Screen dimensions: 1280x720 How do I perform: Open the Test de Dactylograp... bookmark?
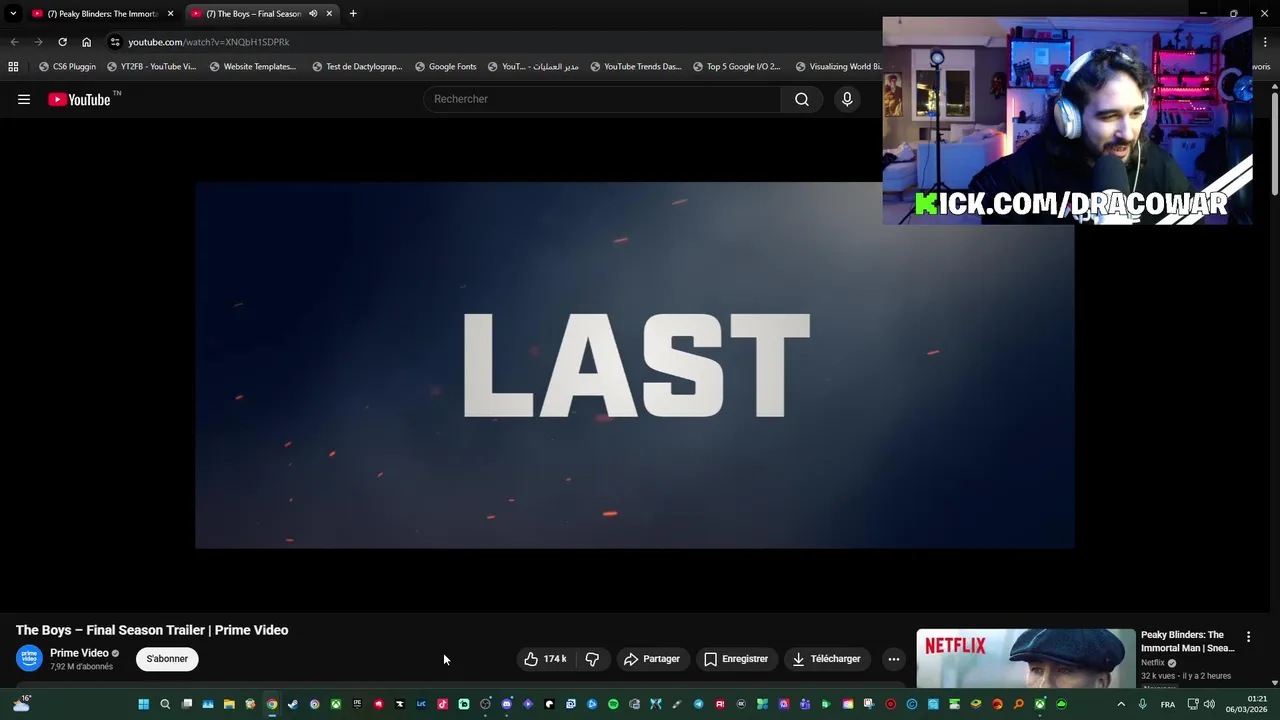[357, 67]
